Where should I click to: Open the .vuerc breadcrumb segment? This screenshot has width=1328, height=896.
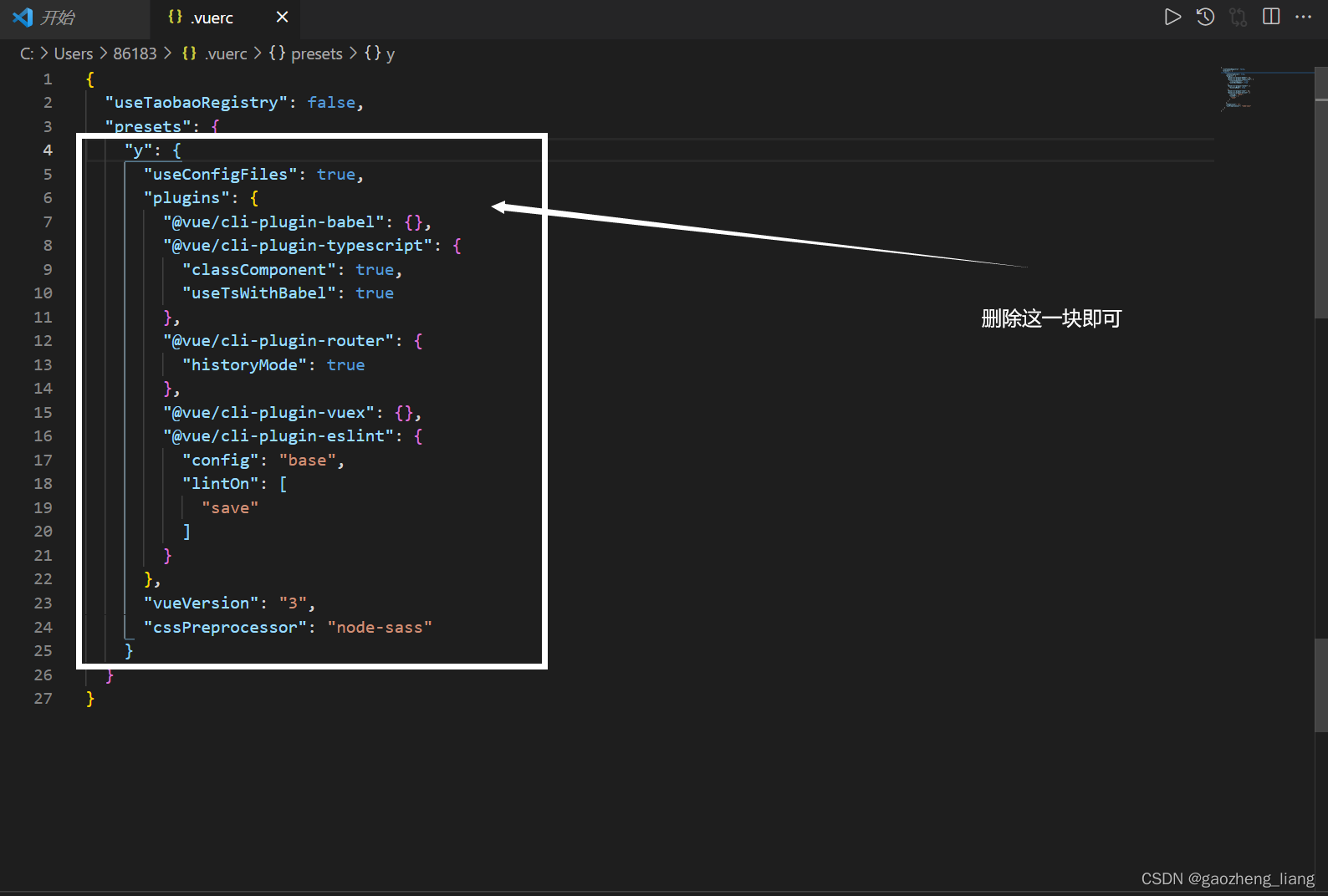215,53
